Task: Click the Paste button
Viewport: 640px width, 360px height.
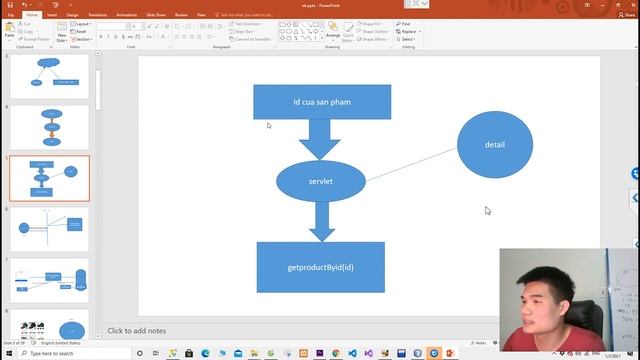Action: 9,31
